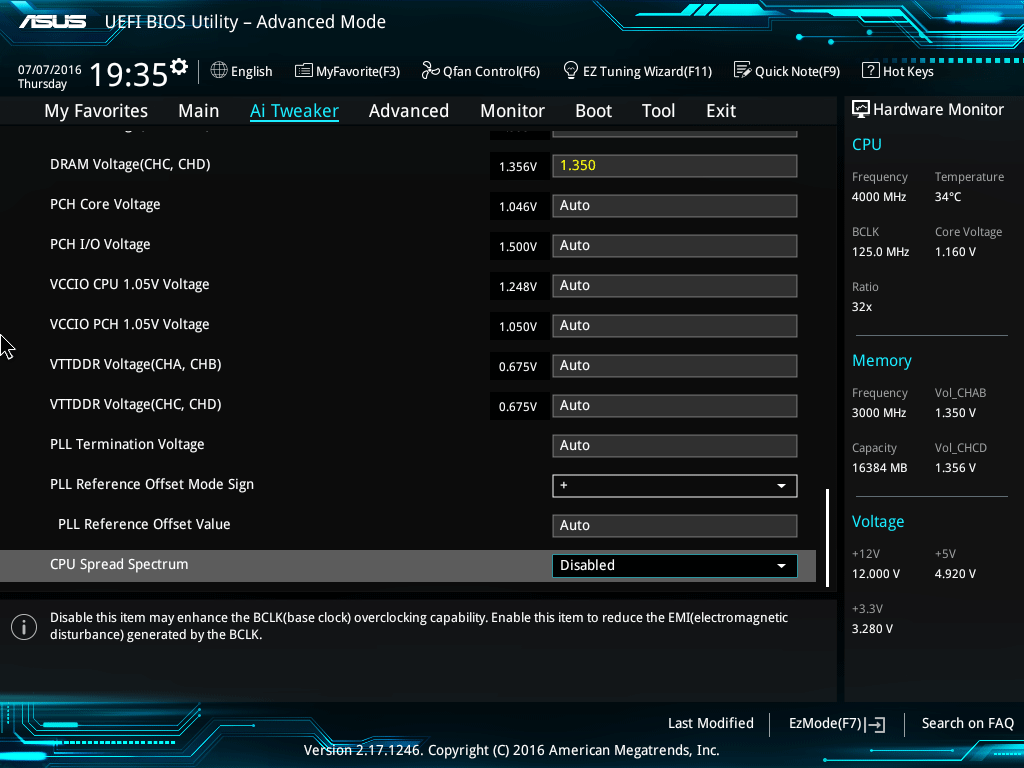Image resolution: width=1024 pixels, height=768 pixels.
Task: Click the Voltage section heading
Action: tap(878, 521)
